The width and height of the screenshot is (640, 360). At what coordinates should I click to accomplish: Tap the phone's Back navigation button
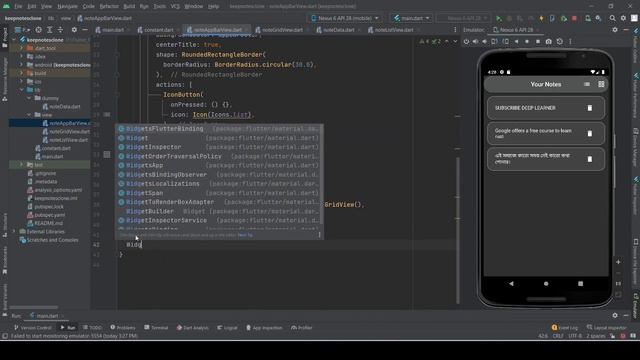[x=511, y=284]
